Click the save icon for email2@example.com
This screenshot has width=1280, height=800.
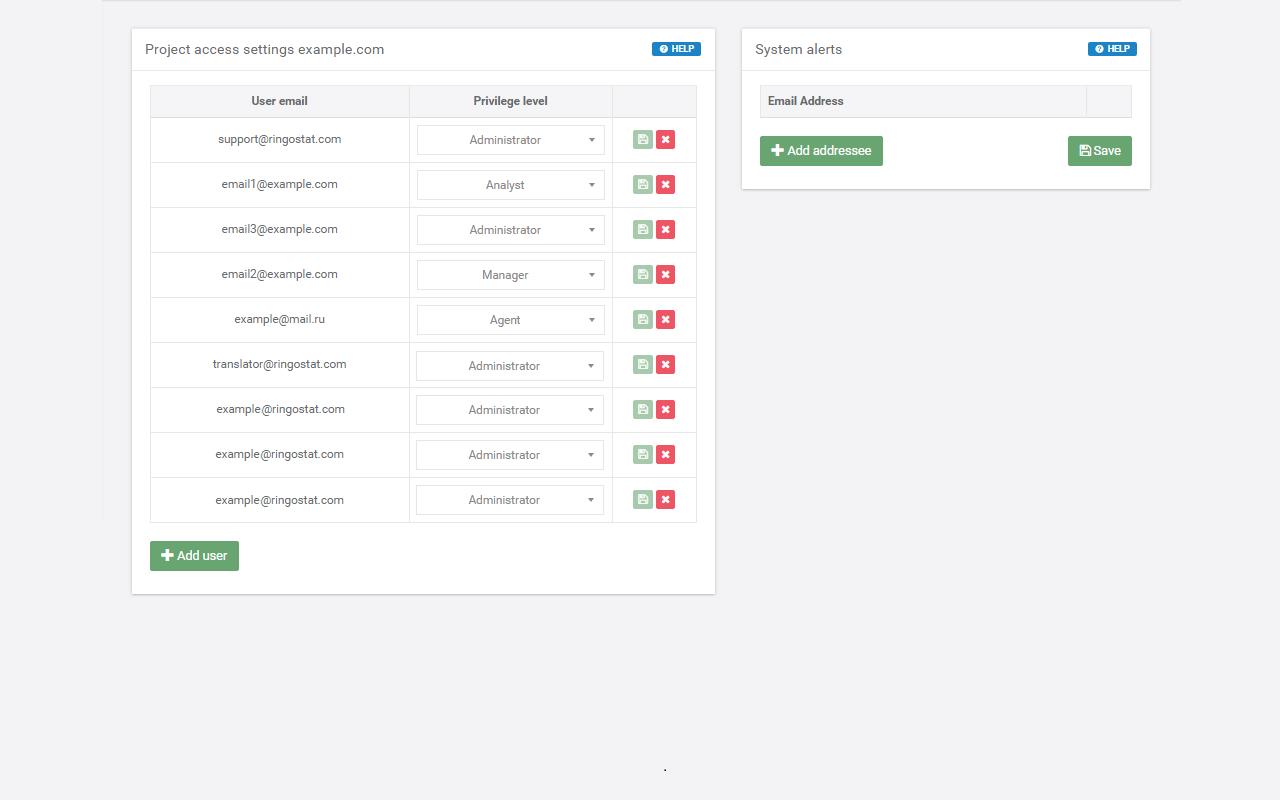642,274
